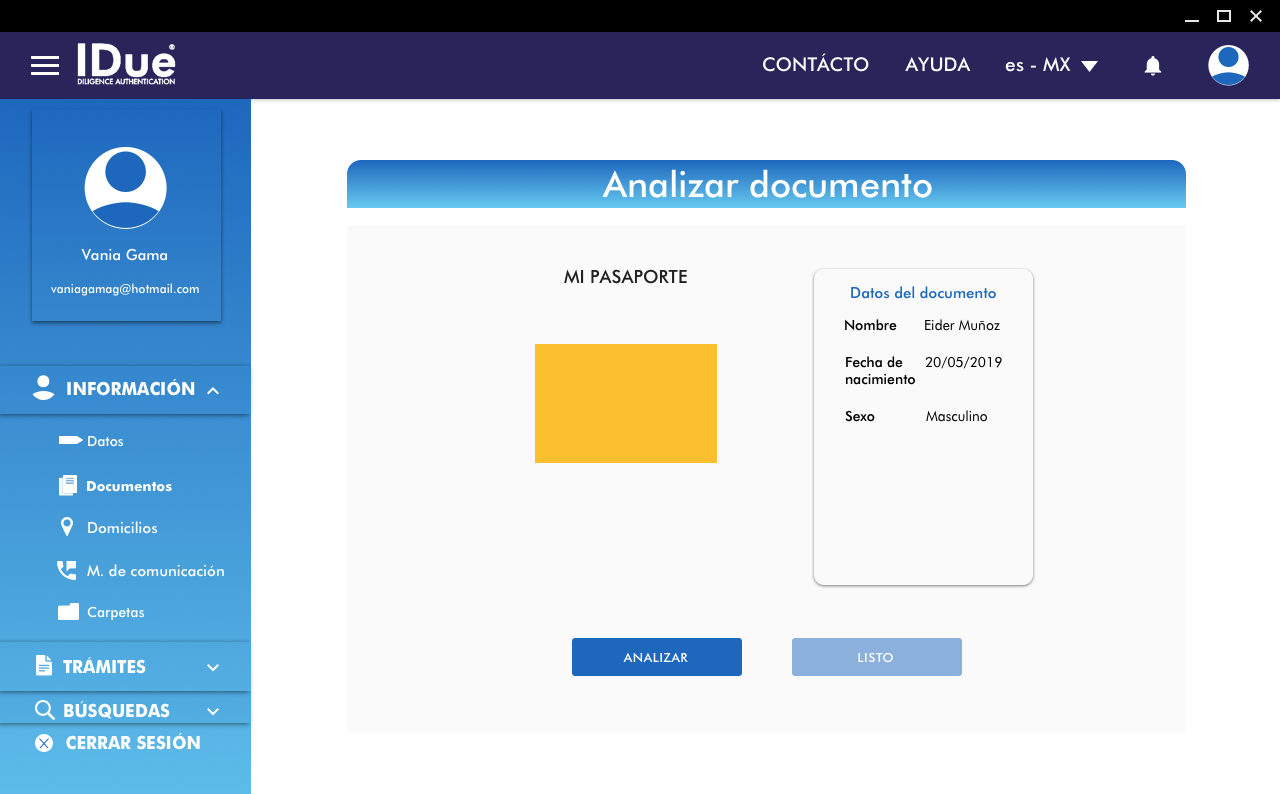Click the Carpetas folder icon
This screenshot has width=1280, height=794.
click(x=68, y=612)
